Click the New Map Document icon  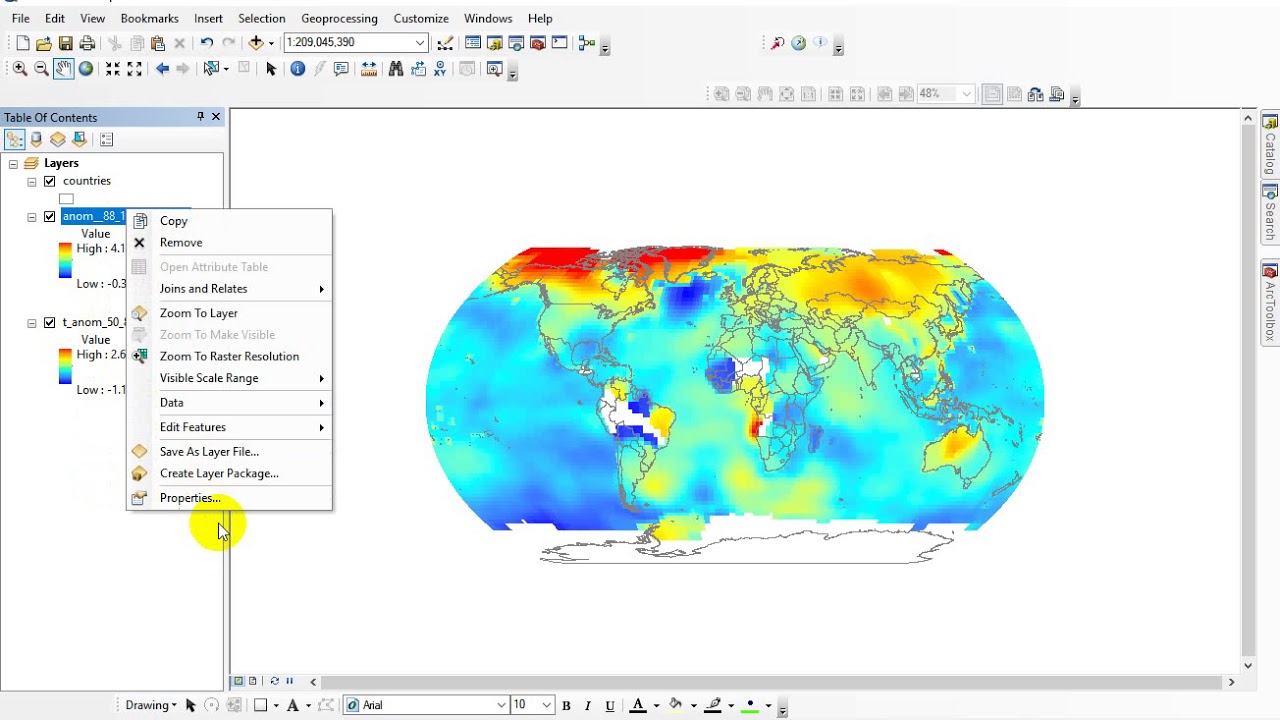point(22,43)
